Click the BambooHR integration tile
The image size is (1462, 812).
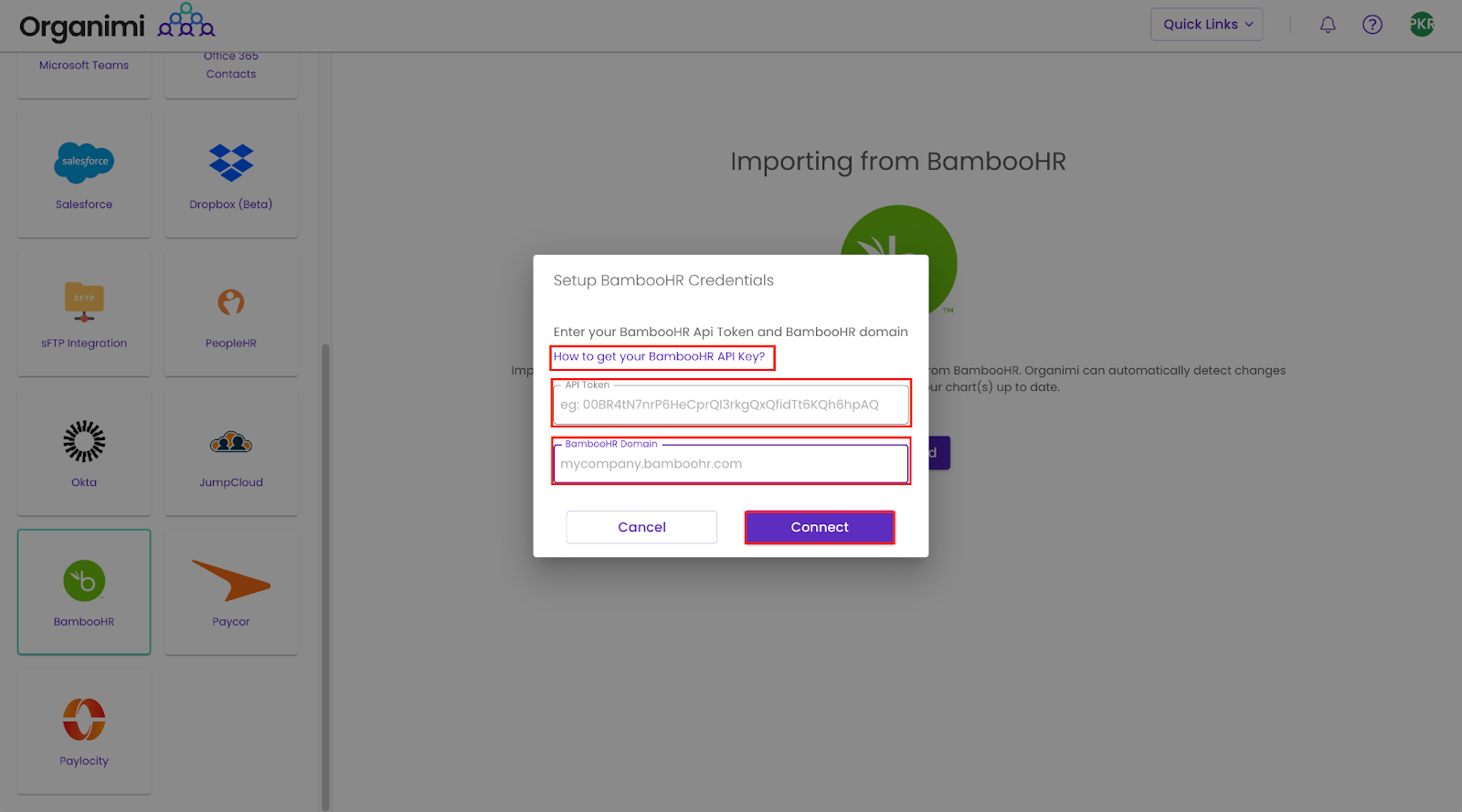coord(84,592)
